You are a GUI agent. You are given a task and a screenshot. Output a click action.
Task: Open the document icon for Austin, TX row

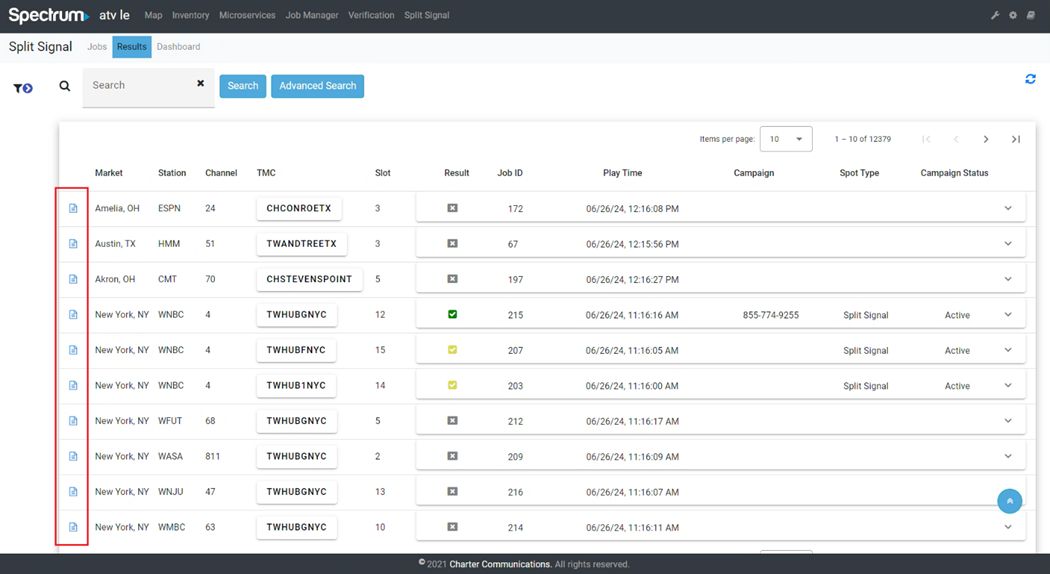(x=73, y=244)
